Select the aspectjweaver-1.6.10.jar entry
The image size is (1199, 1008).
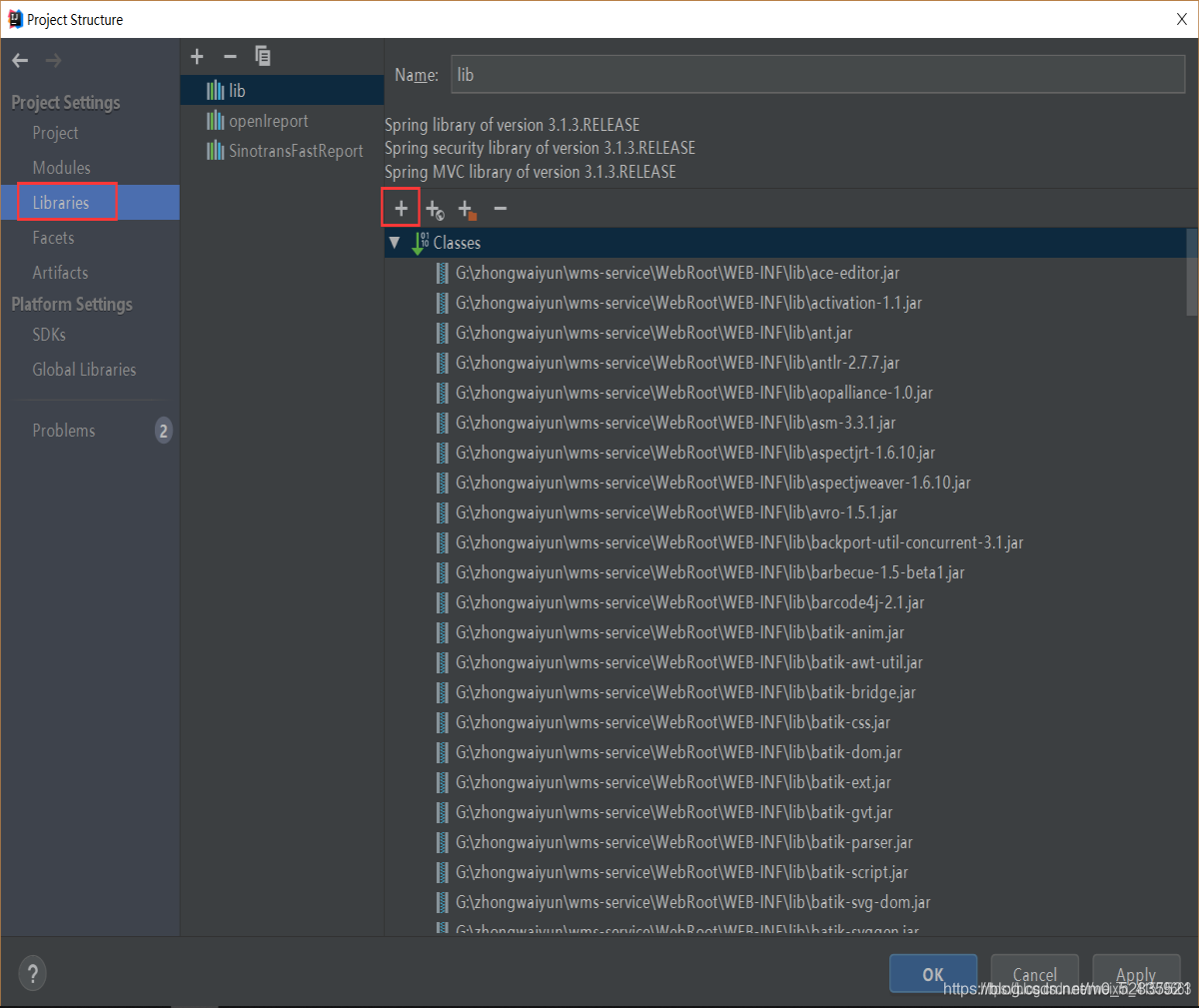point(713,483)
